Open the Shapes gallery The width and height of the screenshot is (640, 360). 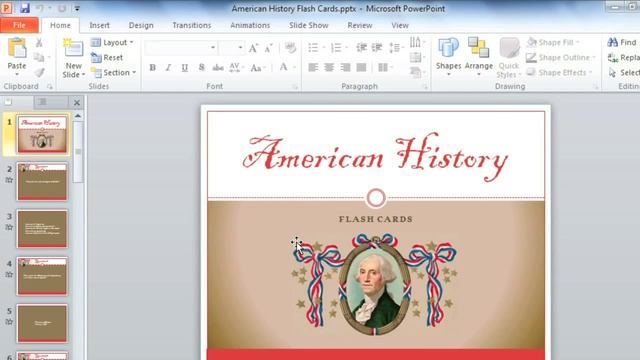click(448, 56)
